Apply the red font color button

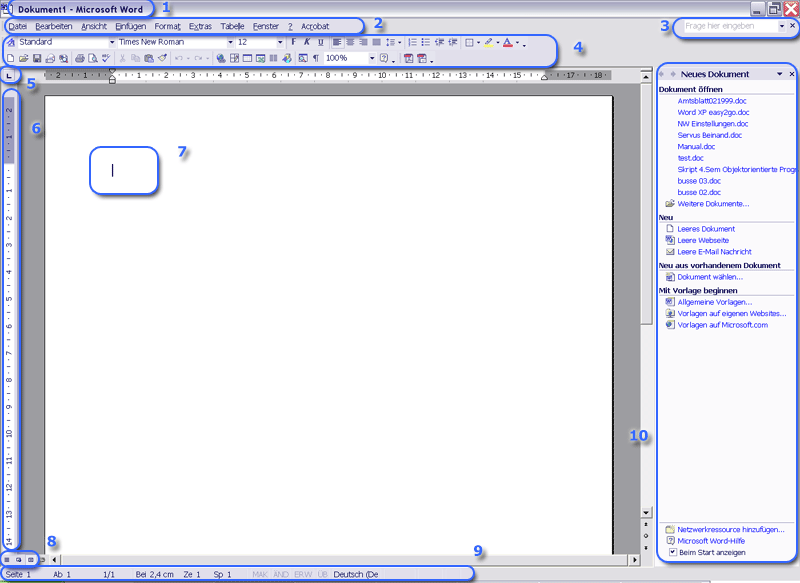click(x=508, y=42)
